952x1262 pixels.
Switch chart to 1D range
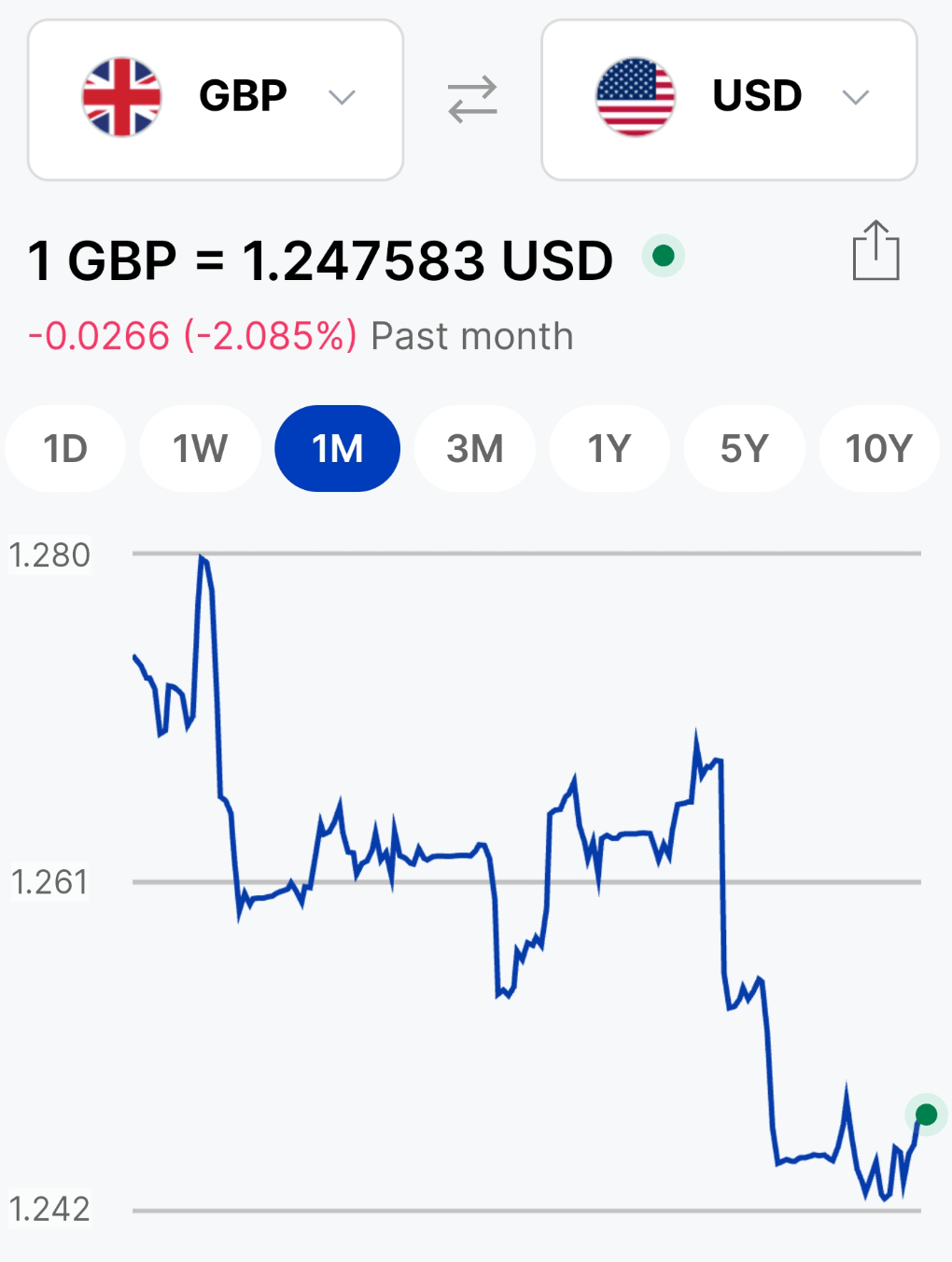coord(65,449)
